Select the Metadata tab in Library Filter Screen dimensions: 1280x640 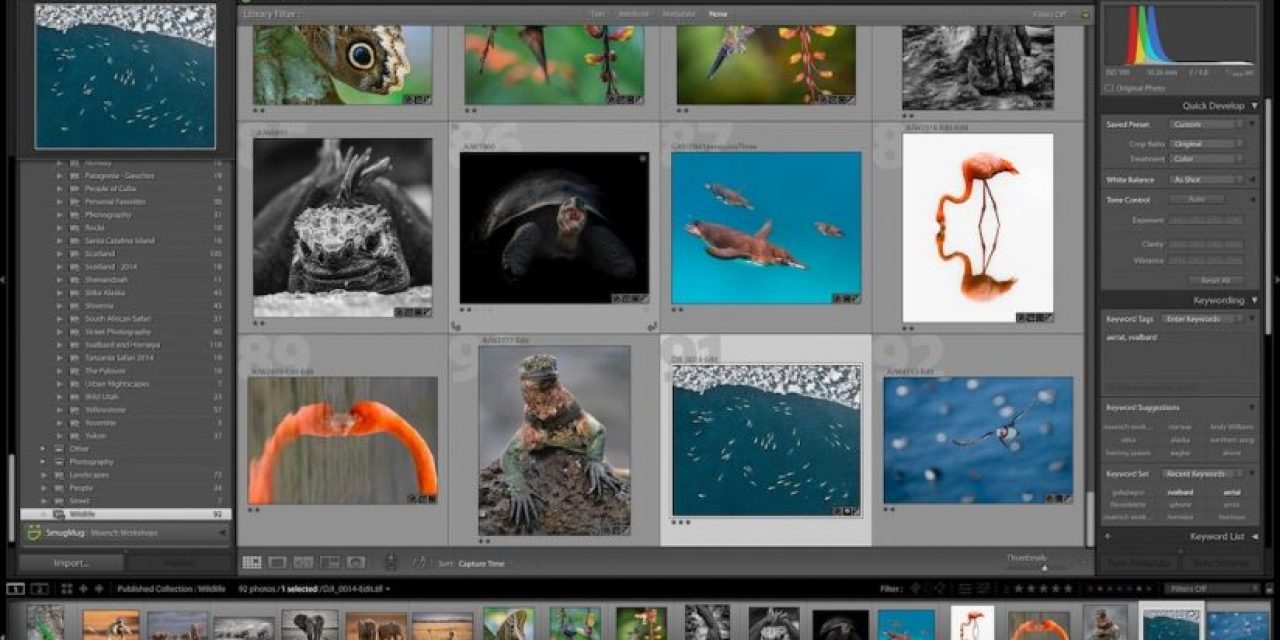677,15
